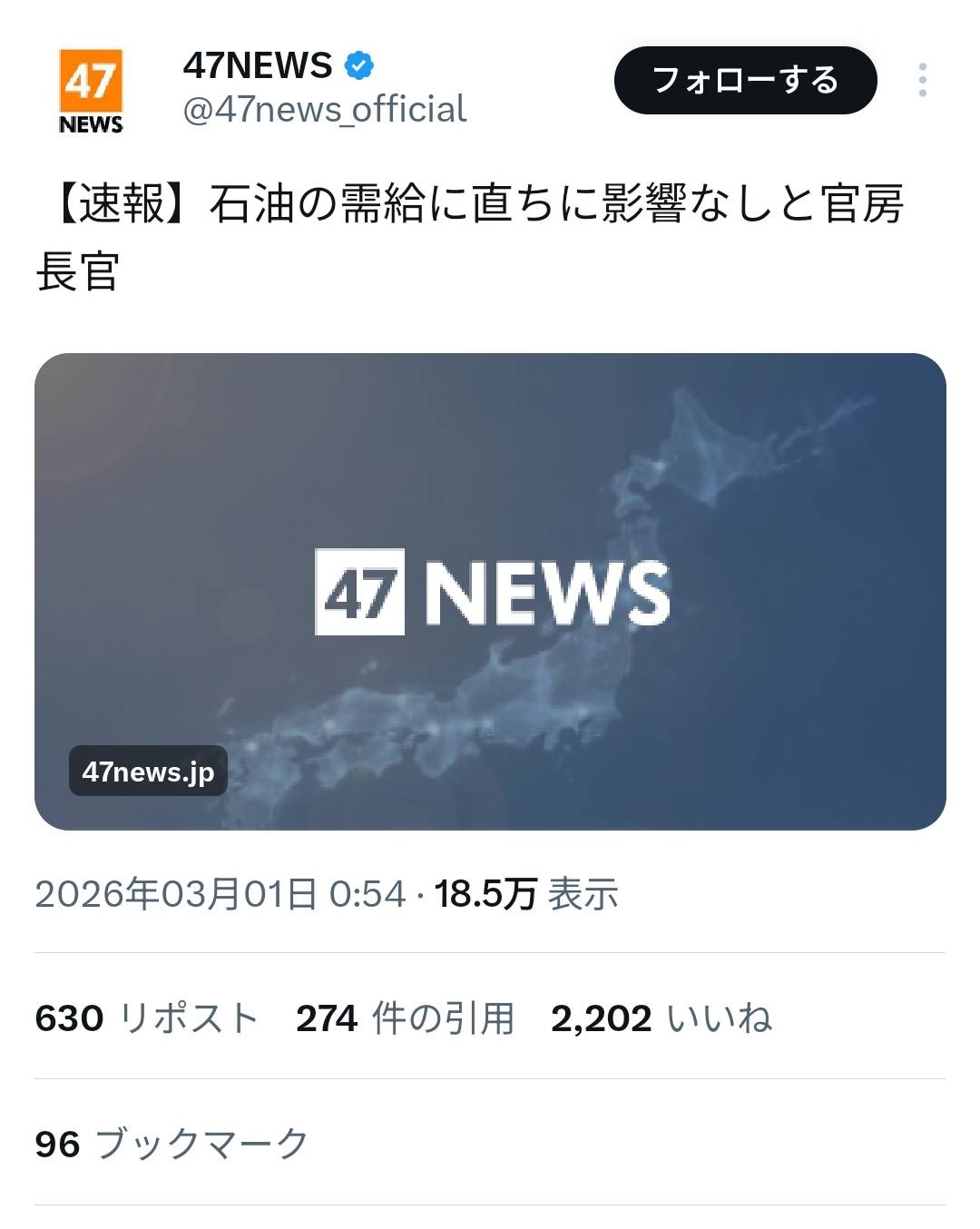View the 18.5万 表示 view count
980x1229 pixels.
pyautogui.click(x=526, y=894)
